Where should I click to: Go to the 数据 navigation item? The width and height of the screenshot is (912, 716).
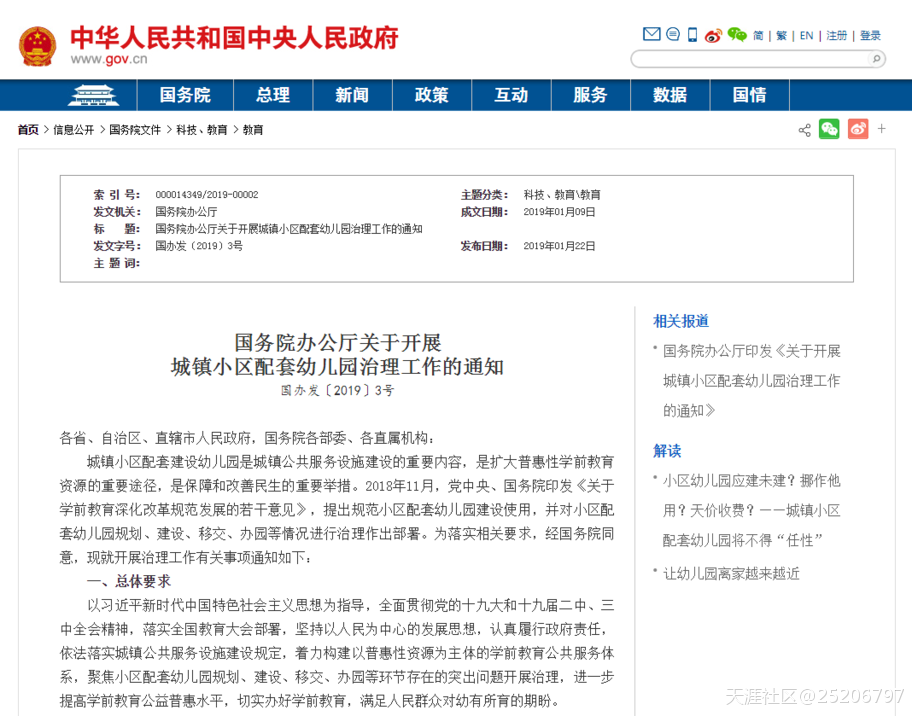tap(669, 95)
